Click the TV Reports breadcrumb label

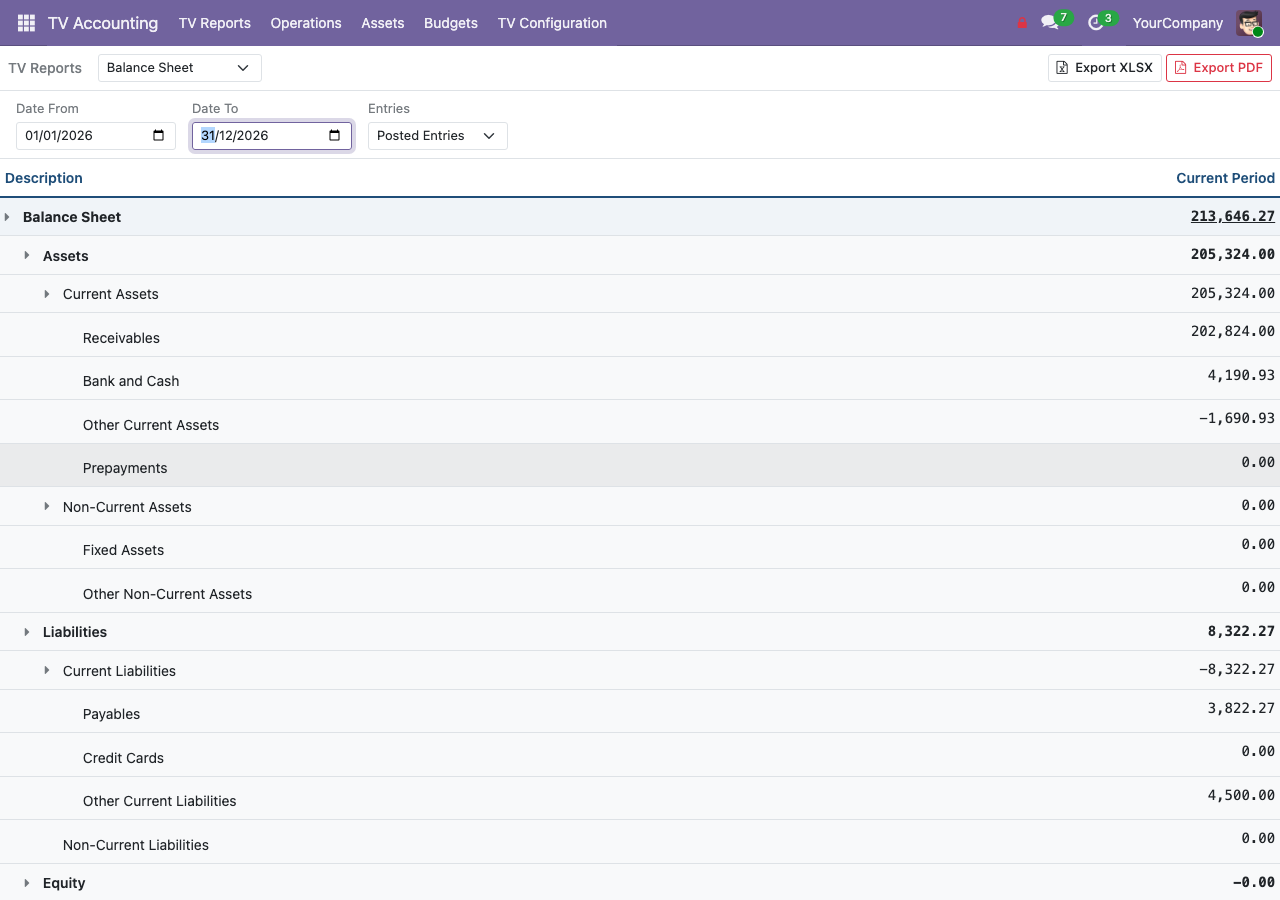click(45, 68)
